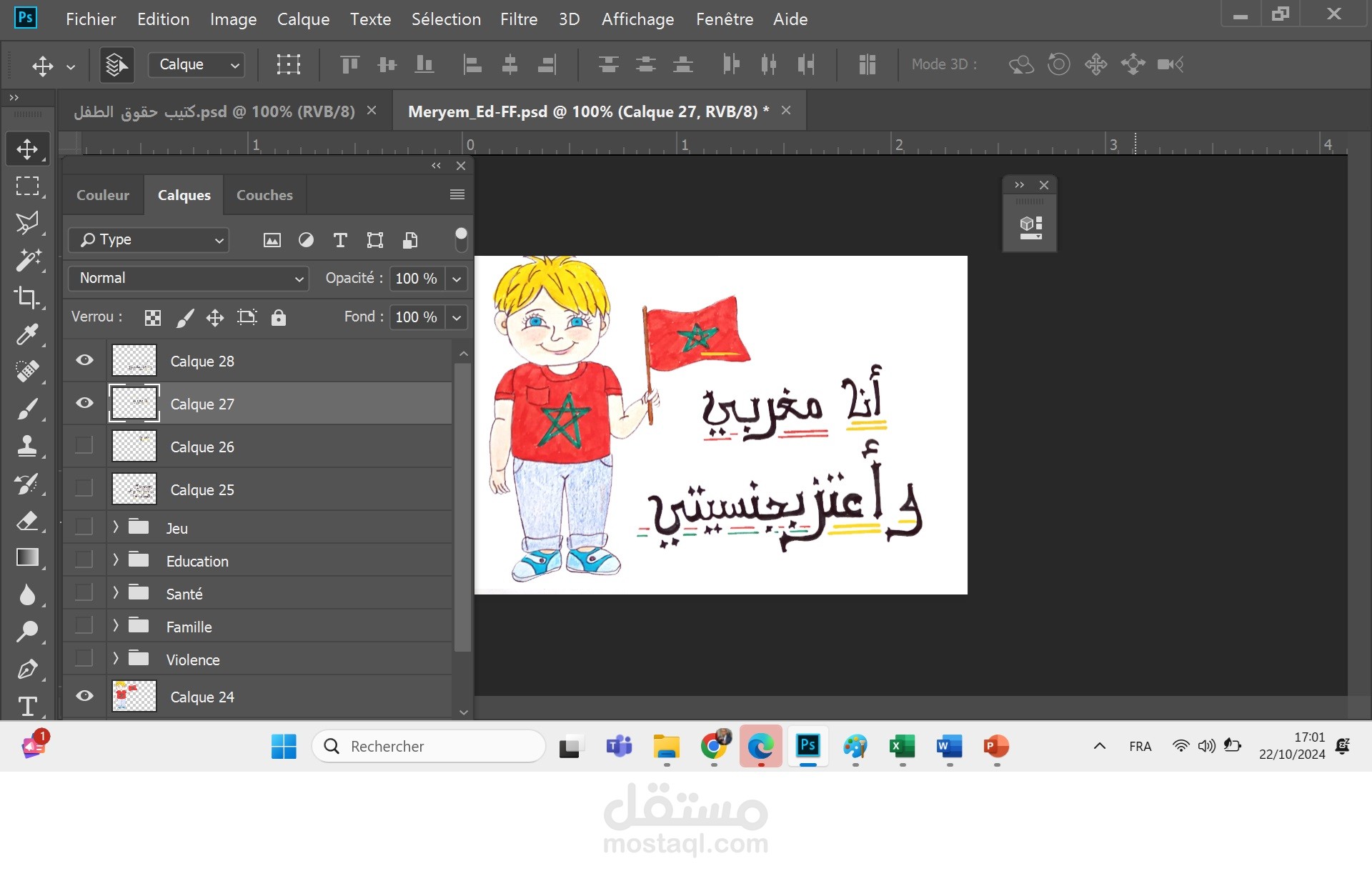The width and height of the screenshot is (1372, 876).
Task: Expand the Education layer group
Action: (x=116, y=561)
